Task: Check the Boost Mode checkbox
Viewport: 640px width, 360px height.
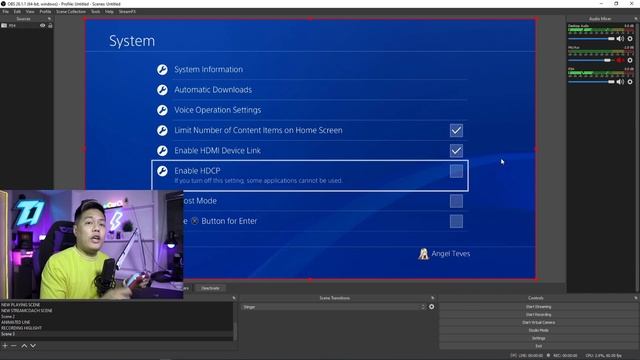Action: [x=456, y=201]
